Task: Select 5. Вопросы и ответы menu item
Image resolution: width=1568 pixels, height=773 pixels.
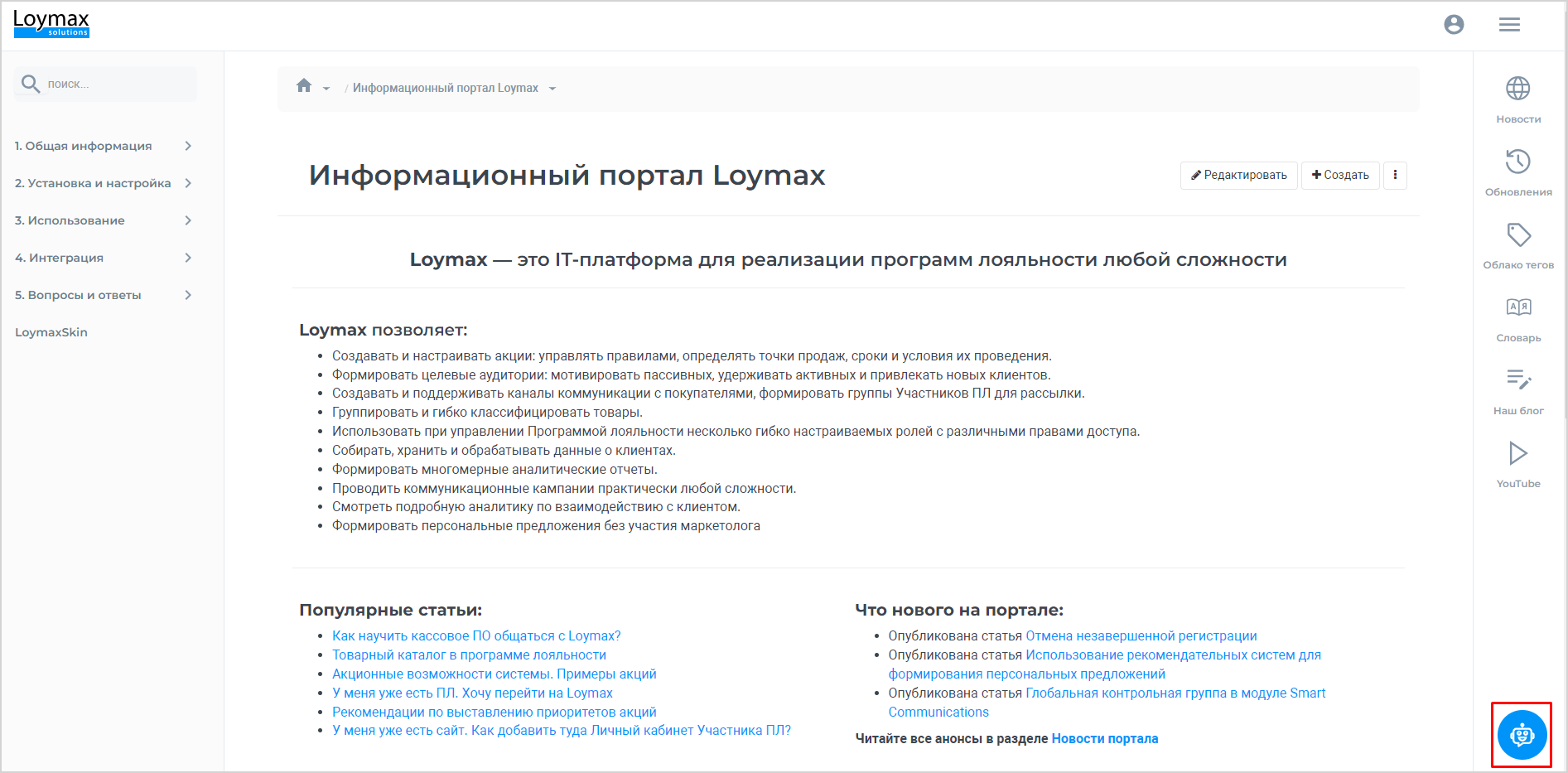Action: coord(78,295)
